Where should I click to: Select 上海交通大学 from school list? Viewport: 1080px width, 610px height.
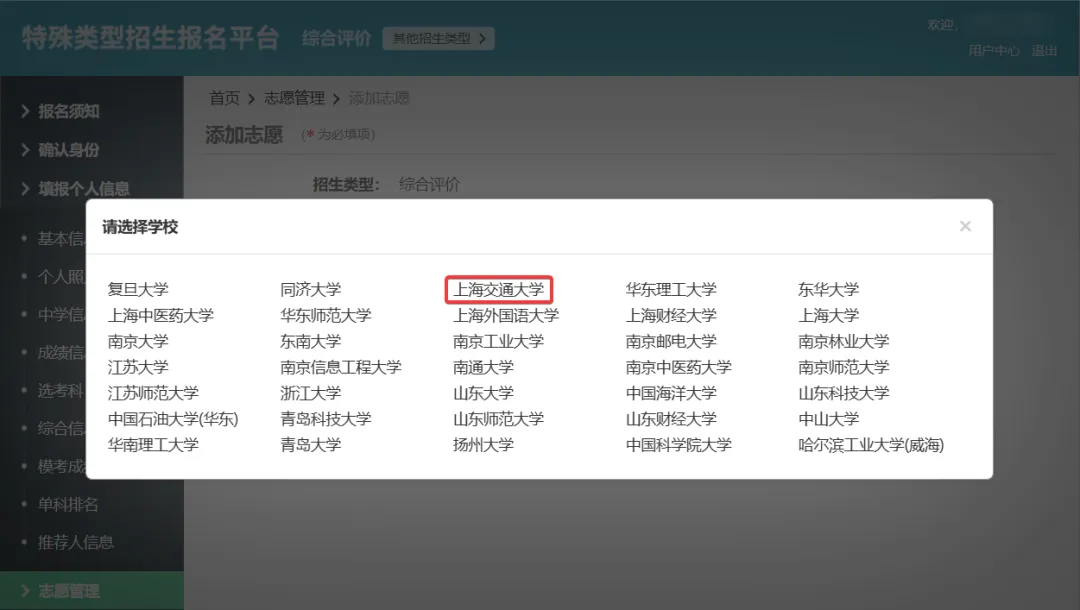click(x=498, y=290)
